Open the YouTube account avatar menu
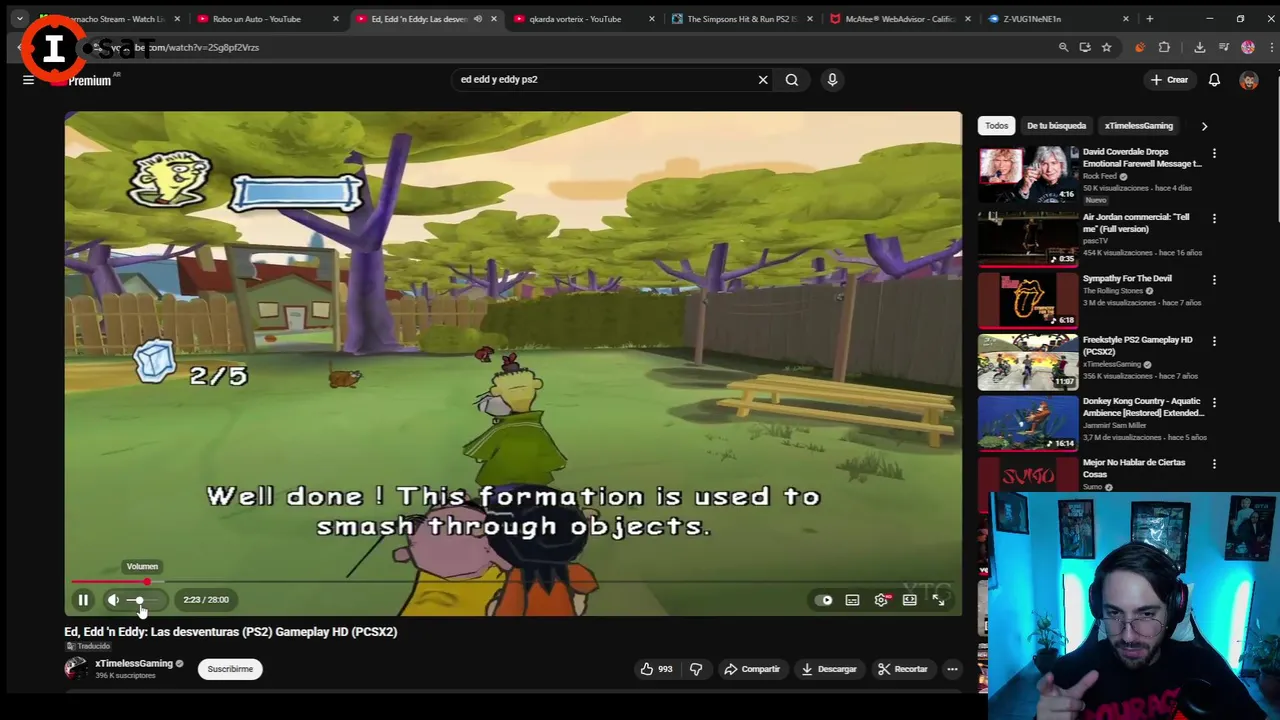 tap(1249, 81)
